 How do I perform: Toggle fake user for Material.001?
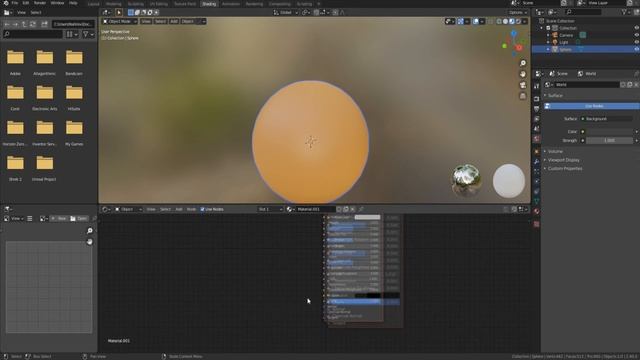point(339,209)
